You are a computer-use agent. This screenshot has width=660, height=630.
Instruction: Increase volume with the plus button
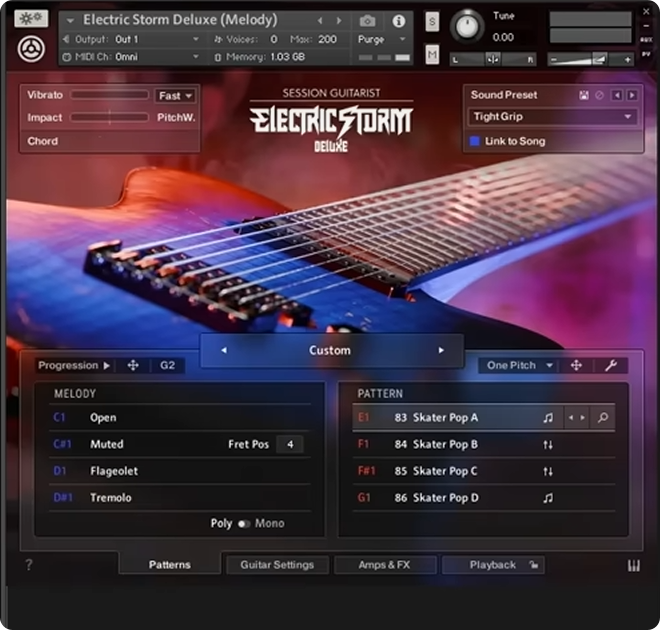point(627,60)
